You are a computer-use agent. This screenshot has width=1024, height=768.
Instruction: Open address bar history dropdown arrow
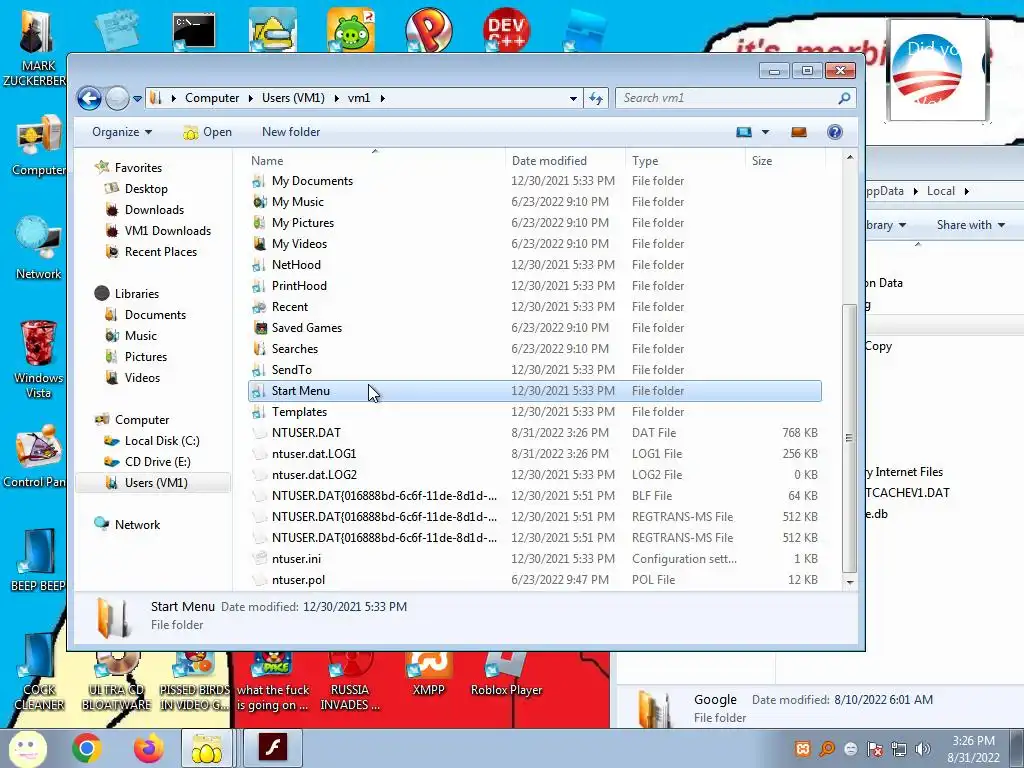click(573, 98)
